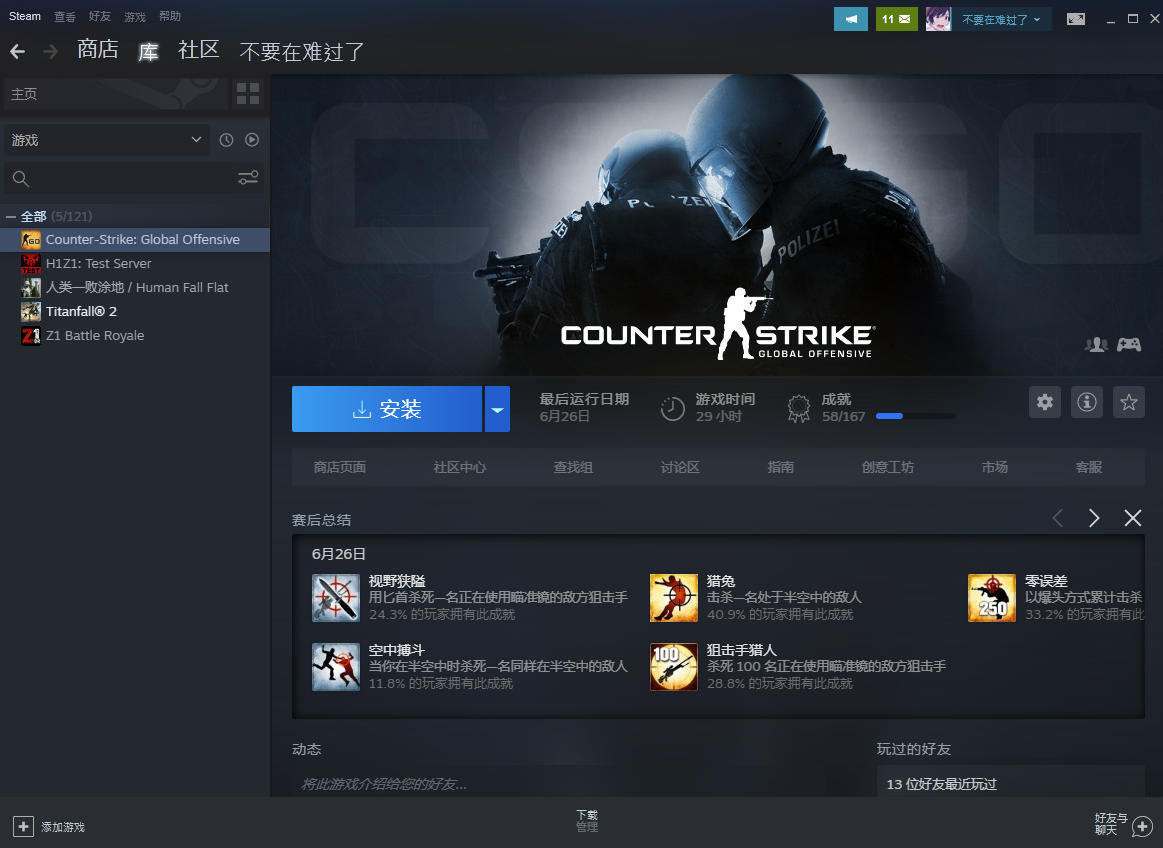This screenshot has width=1163, height=848.
Task: Click the recent activity clock filter
Action: tap(226, 139)
